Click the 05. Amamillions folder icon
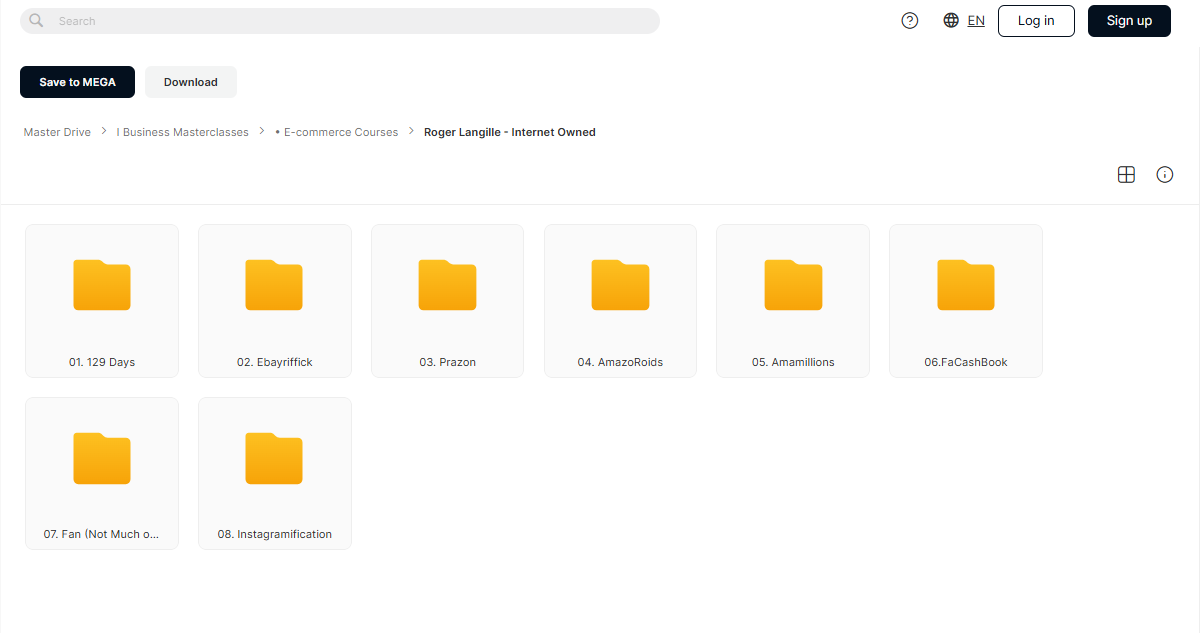This screenshot has width=1200, height=633. coord(793,285)
